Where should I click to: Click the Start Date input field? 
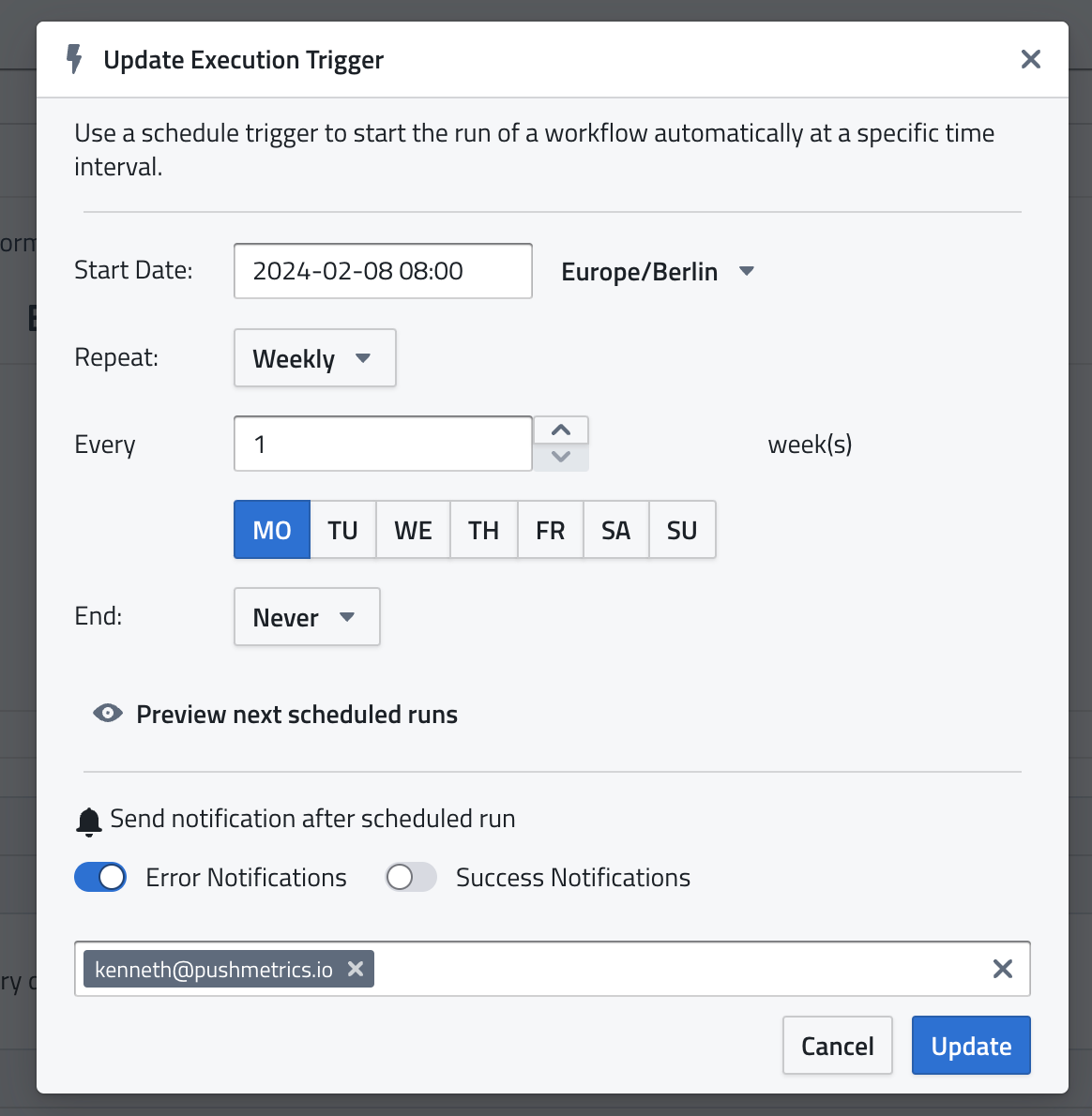(x=383, y=271)
